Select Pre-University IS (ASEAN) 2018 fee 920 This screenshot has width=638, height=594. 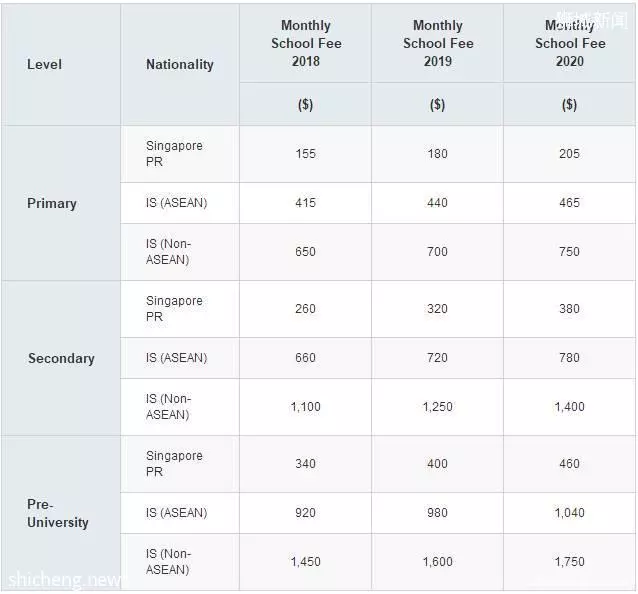click(x=306, y=513)
